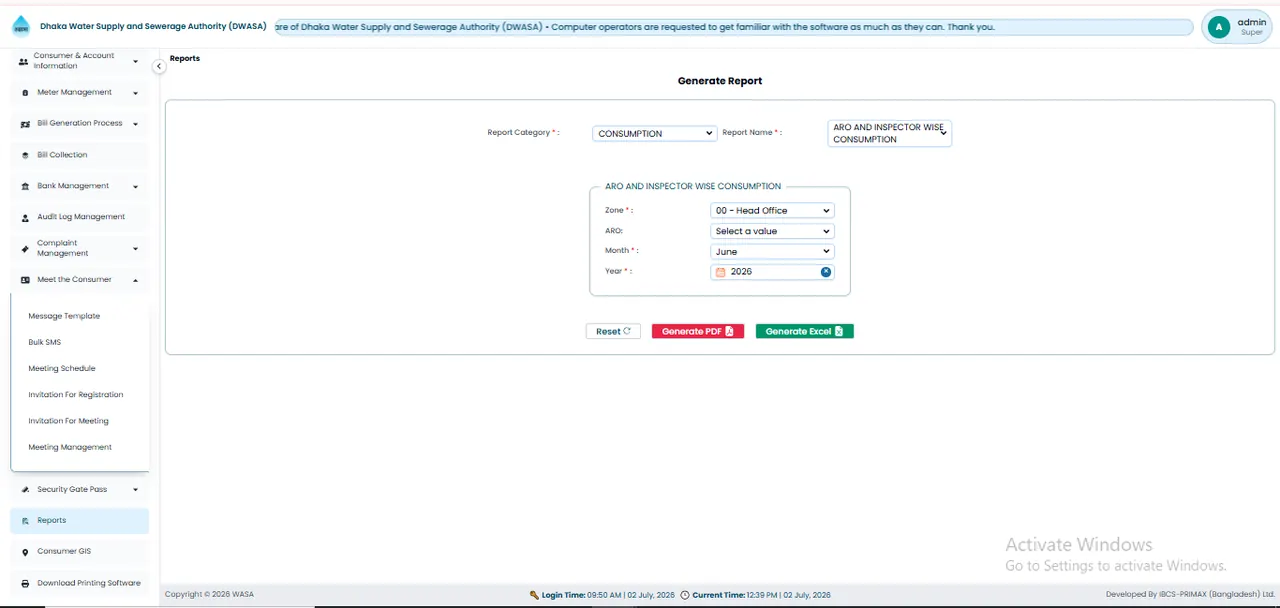Open the Report Name dropdown
Image resolution: width=1280 pixels, height=608 pixels.
click(x=890, y=133)
